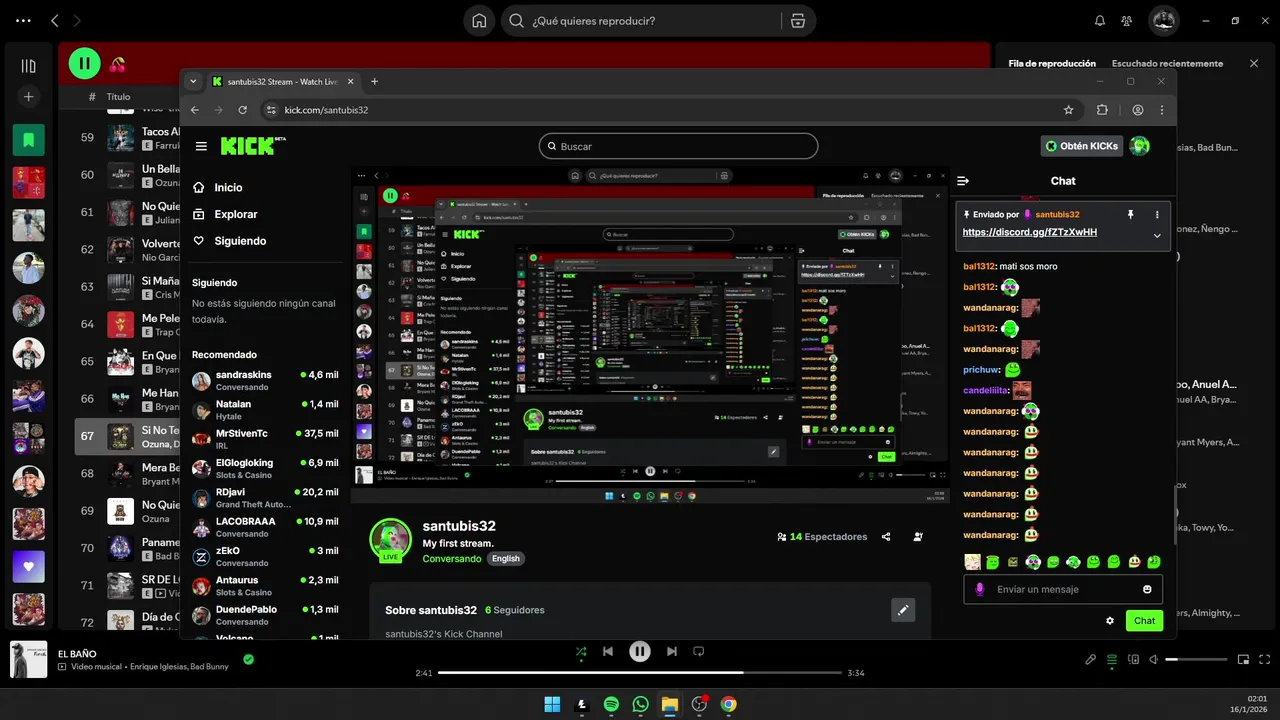
Task: Click the follow user icon beside share
Action: point(918,537)
